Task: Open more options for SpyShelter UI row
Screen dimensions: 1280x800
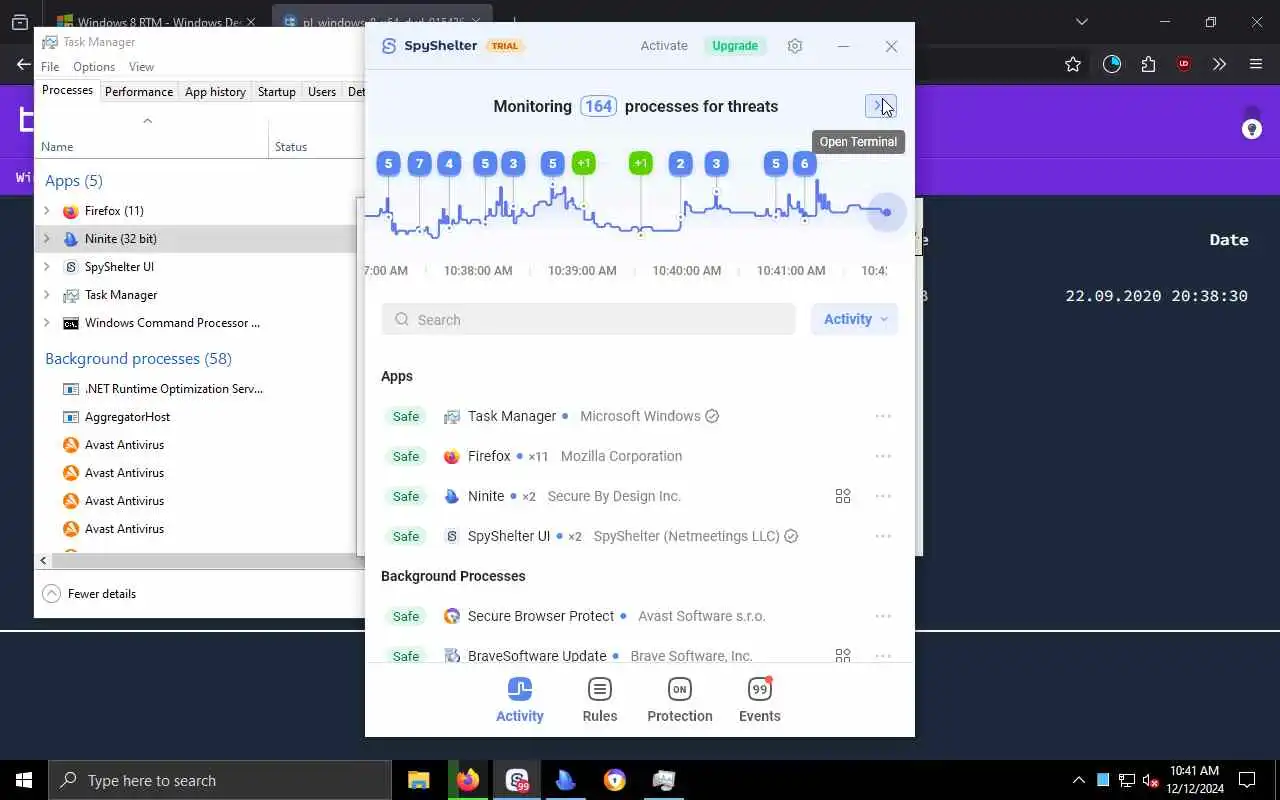Action: (x=883, y=536)
